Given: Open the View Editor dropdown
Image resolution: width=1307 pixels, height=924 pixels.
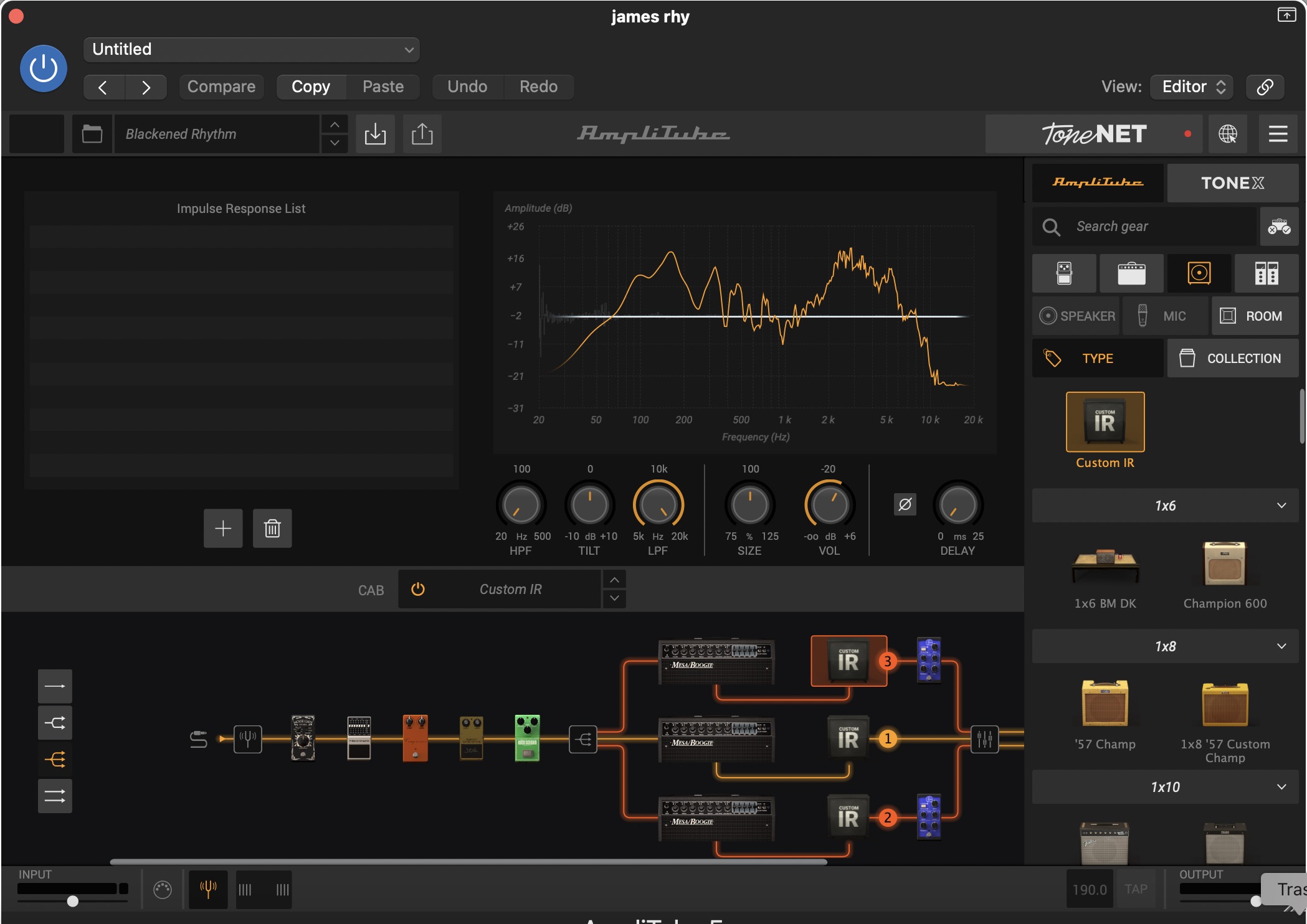Looking at the screenshot, I should 1192,87.
